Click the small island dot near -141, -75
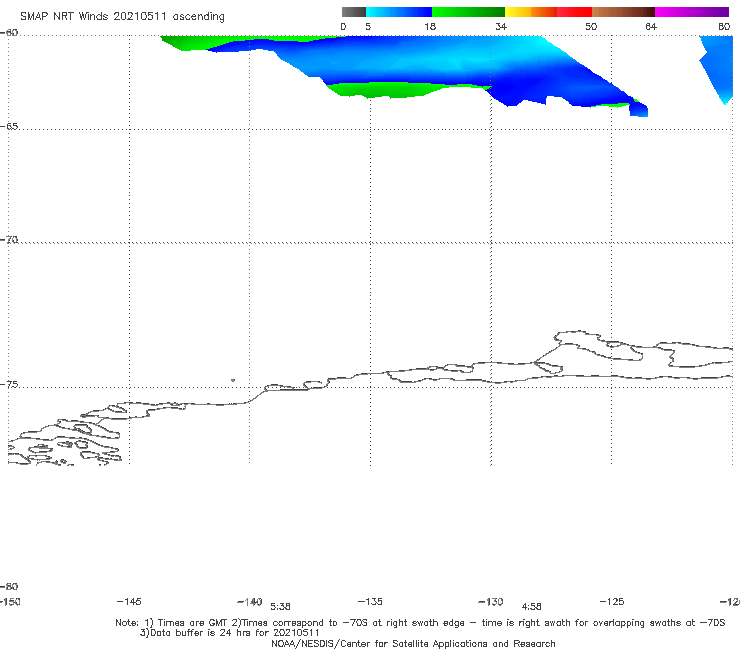Image resolution: width=740 pixels, height=650 pixels. (x=233, y=380)
